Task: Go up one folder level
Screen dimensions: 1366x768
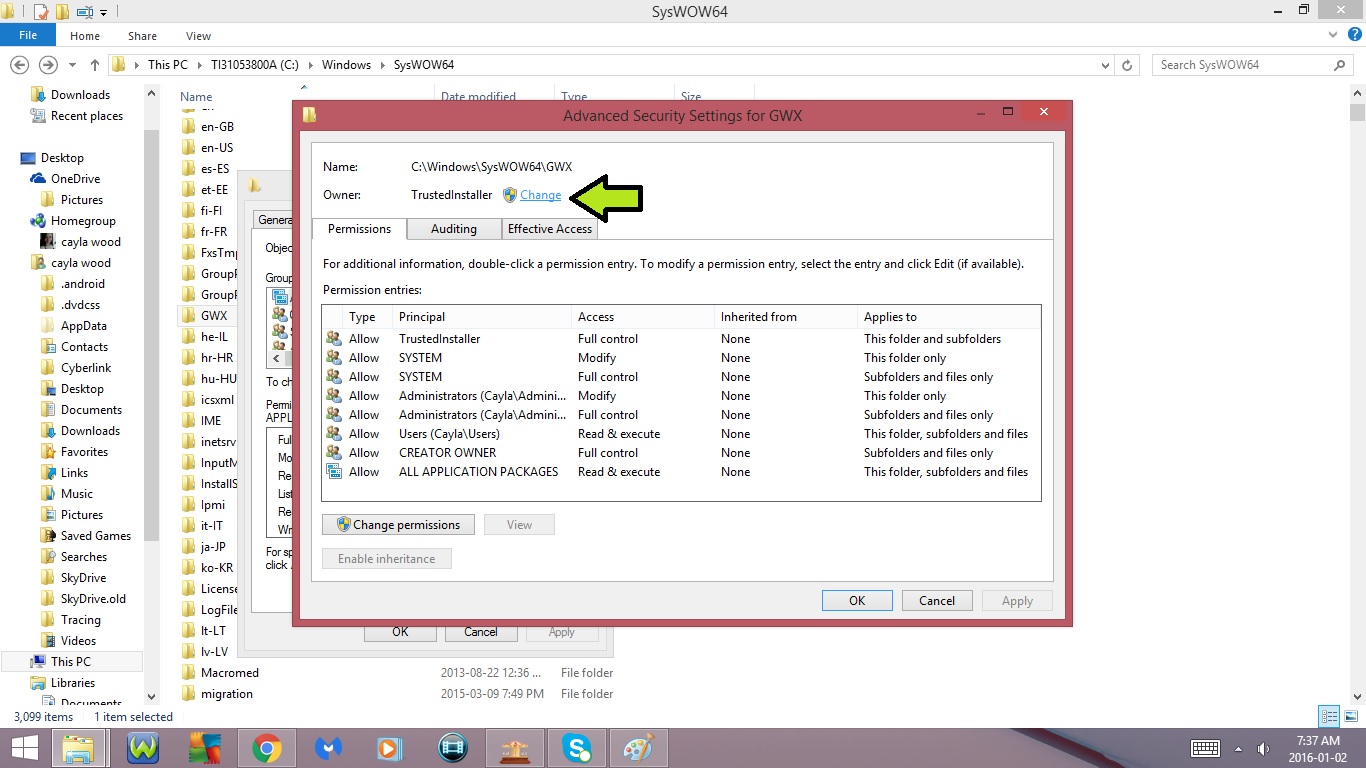Action: pyautogui.click(x=95, y=65)
